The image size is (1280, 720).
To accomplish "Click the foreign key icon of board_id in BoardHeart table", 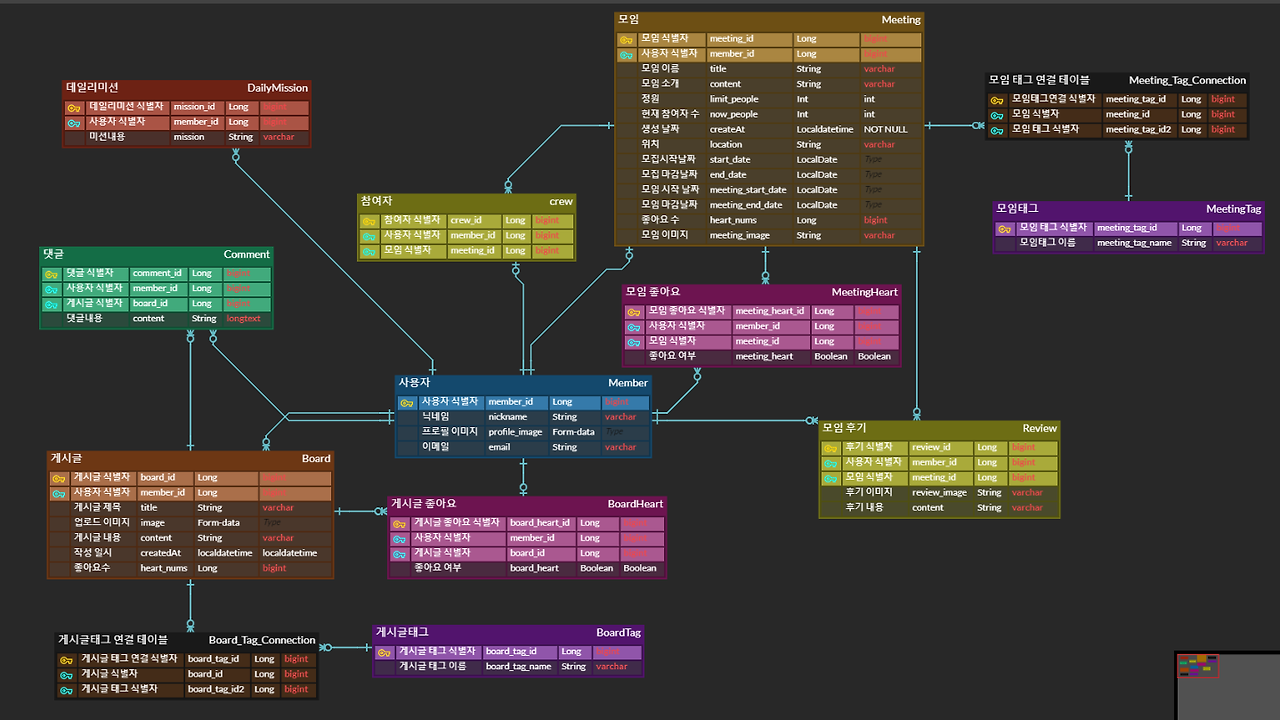I will click(399, 554).
